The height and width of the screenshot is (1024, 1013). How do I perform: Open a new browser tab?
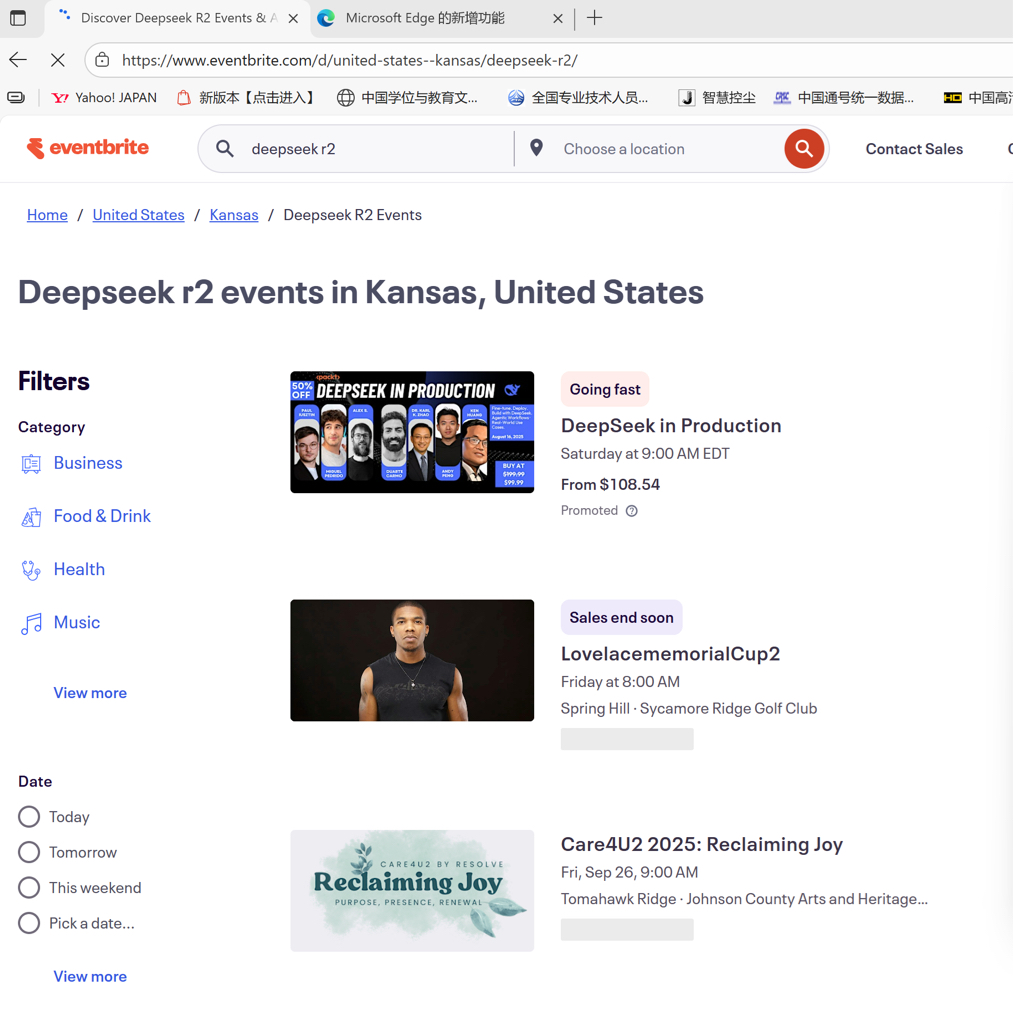click(x=594, y=18)
